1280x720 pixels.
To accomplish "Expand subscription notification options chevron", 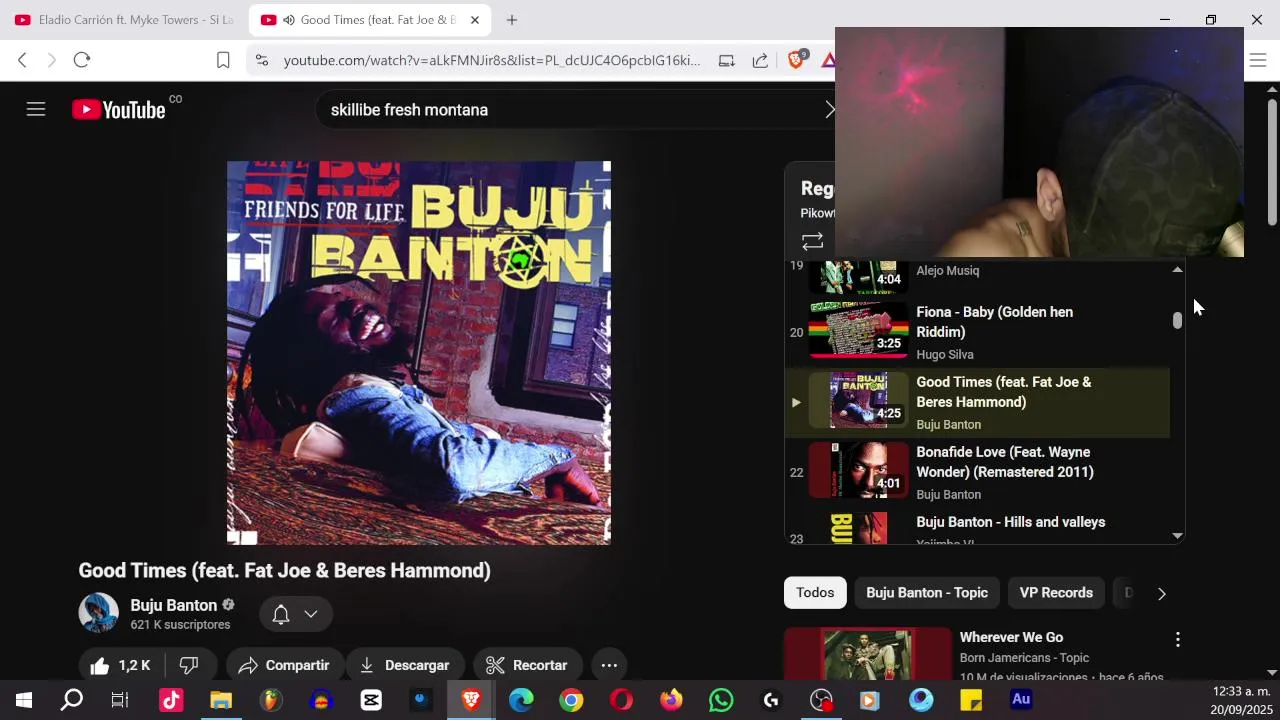I will coord(311,614).
